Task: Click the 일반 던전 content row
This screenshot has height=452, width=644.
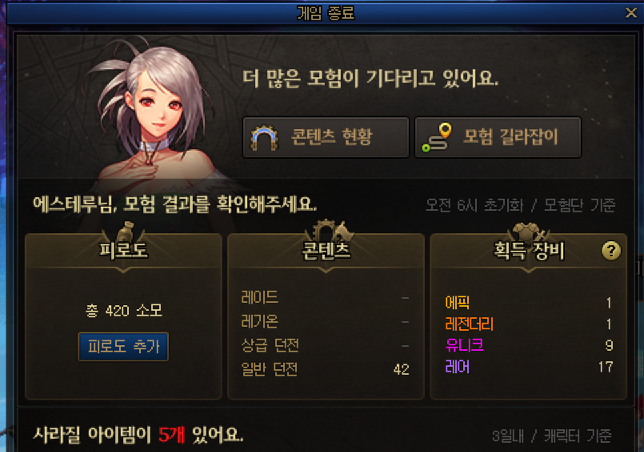Action: (x=325, y=369)
